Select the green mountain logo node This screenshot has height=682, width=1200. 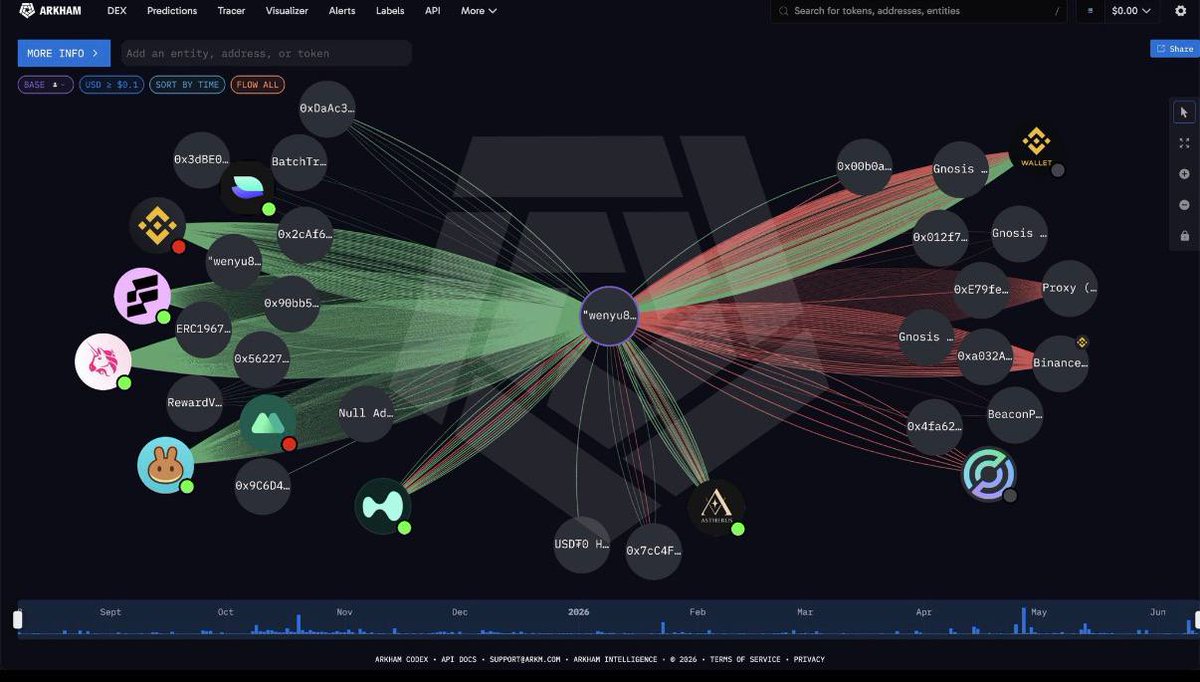point(268,423)
